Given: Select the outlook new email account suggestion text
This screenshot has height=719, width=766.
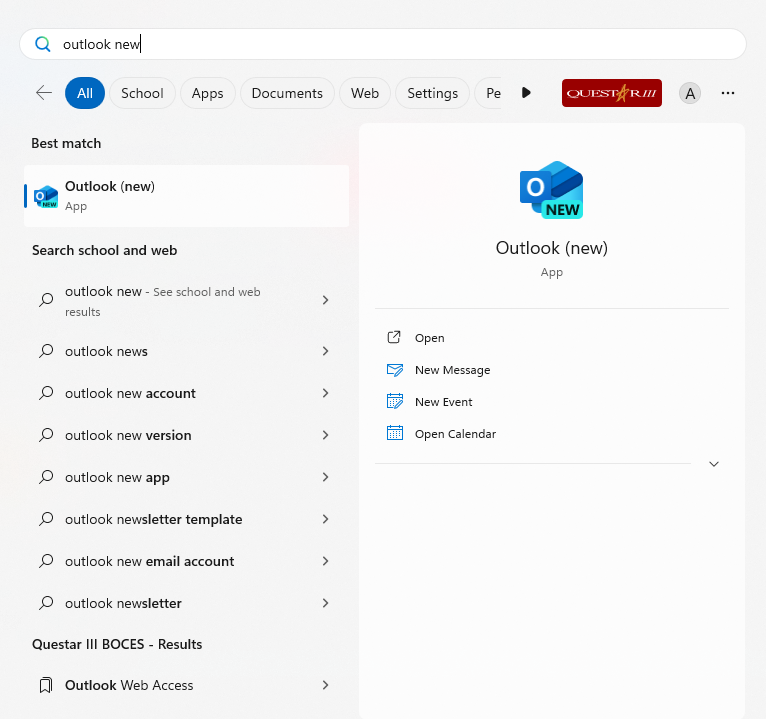Looking at the screenshot, I should (x=149, y=561).
